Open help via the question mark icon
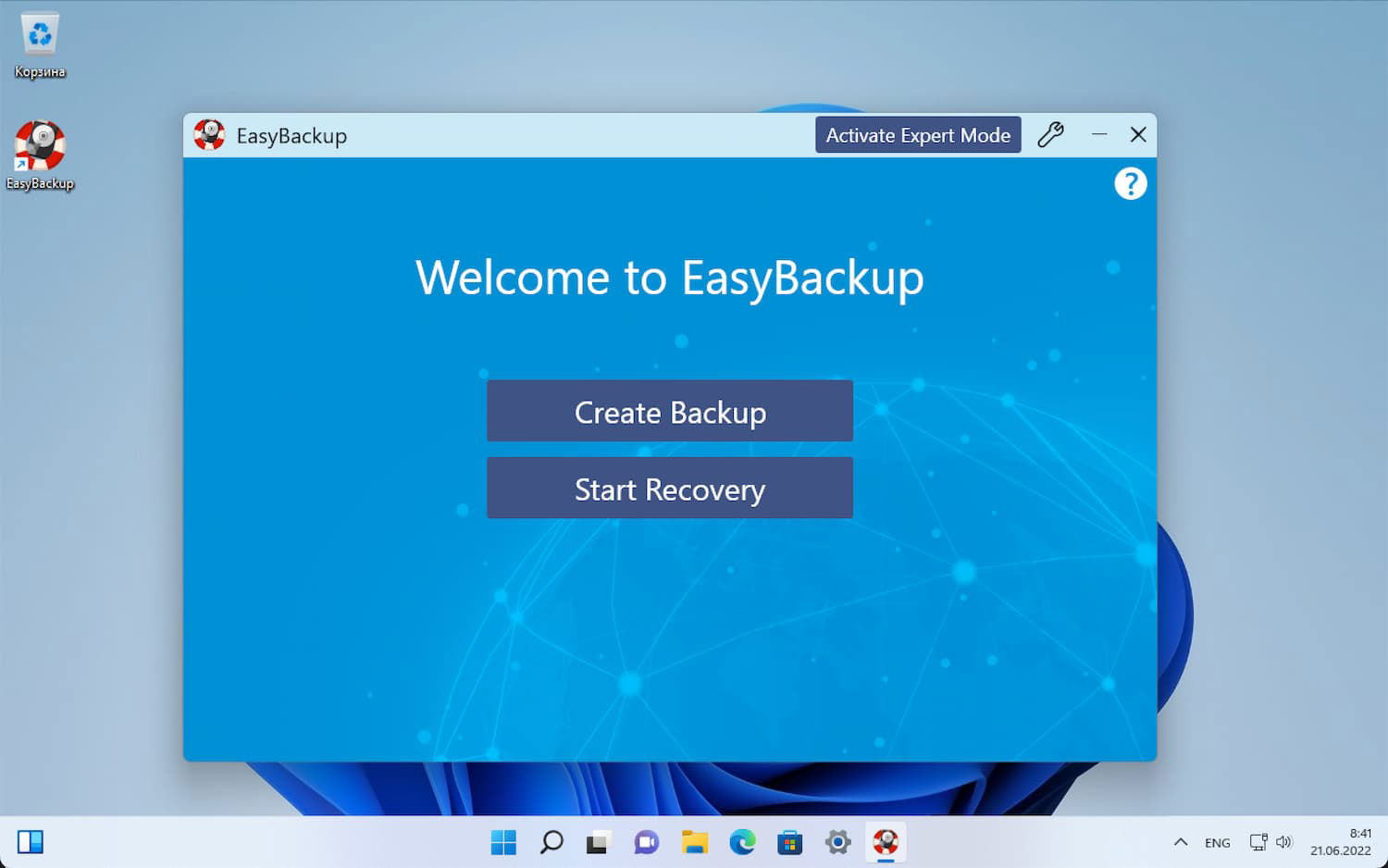The height and width of the screenshot is (868, 1388). point(1130,183)
